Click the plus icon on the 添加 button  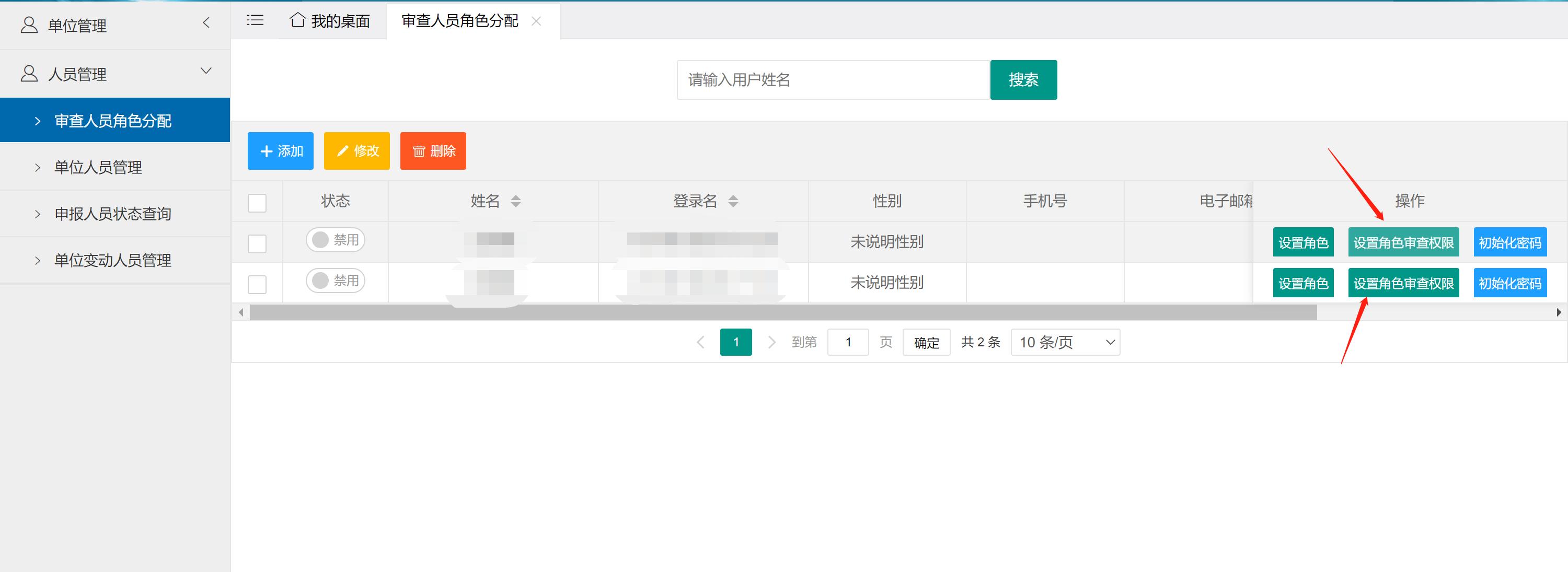pyautogui.click(x=267, y=151)
